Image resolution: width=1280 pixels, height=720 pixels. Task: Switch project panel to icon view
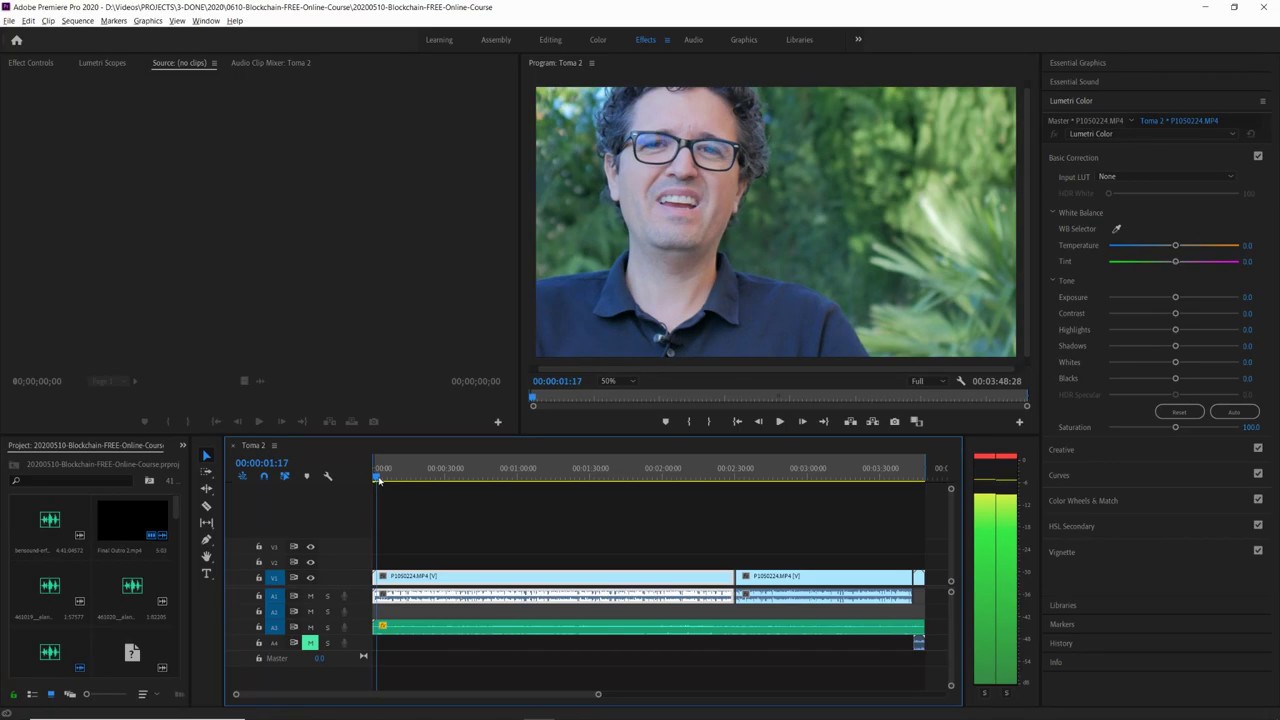pyautogui.click(x=51, y=694)
